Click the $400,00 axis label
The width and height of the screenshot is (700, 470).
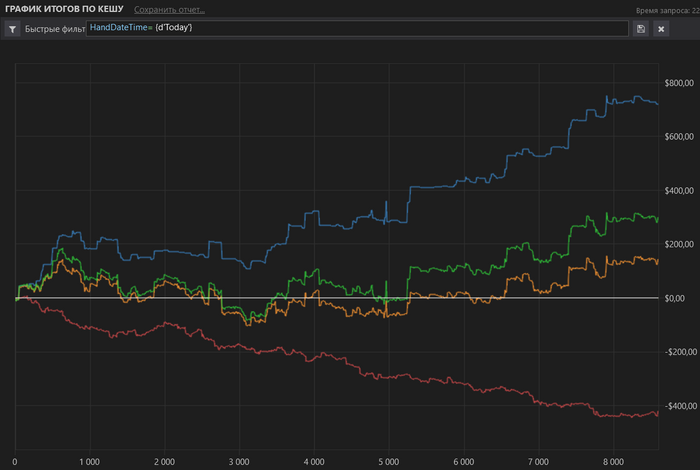click(679, 191)
